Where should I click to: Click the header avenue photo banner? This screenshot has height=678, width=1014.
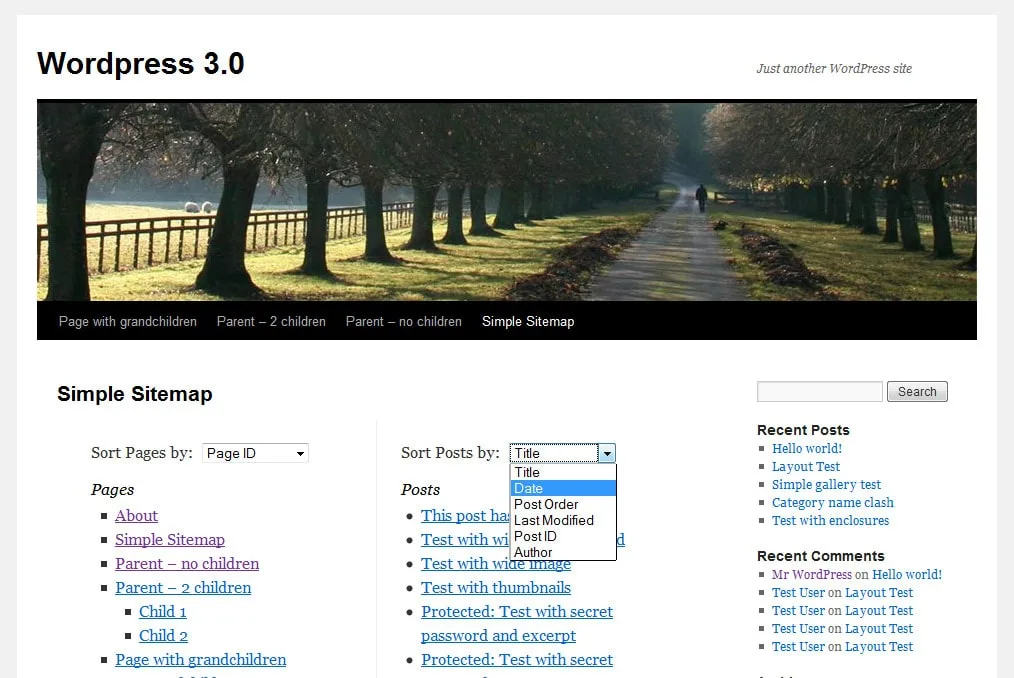506,200
